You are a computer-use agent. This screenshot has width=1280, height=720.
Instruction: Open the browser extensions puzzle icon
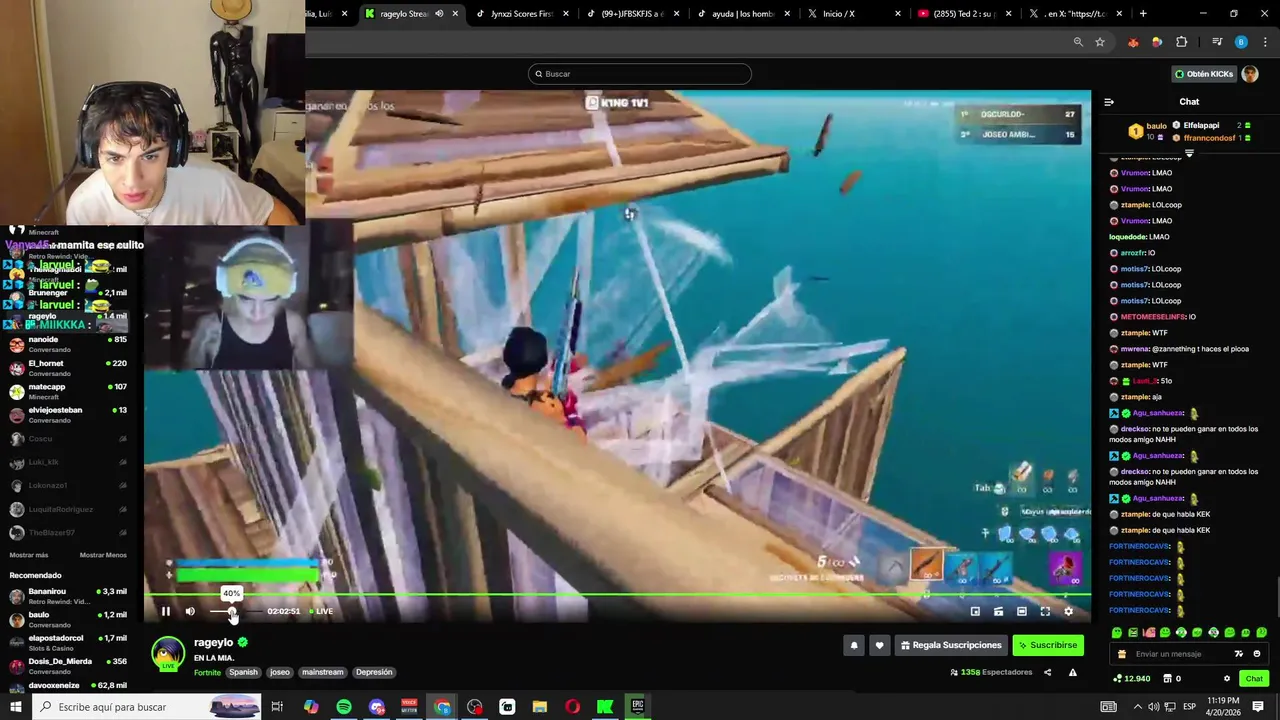[x=1181, y=42]
